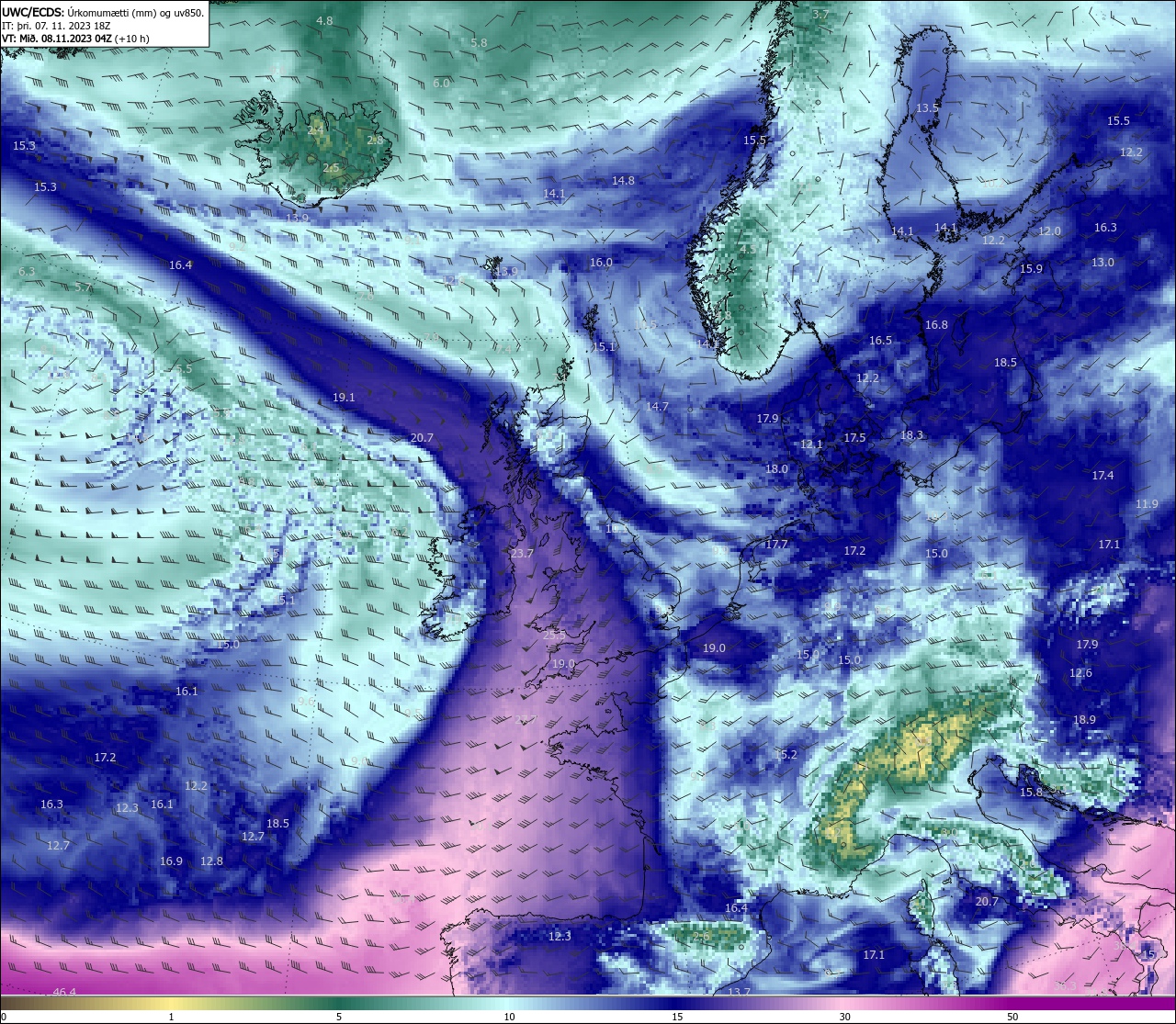Click the 16.5 value over southern Sweden
This screenshot has height=1024, width=1176.
880,340
